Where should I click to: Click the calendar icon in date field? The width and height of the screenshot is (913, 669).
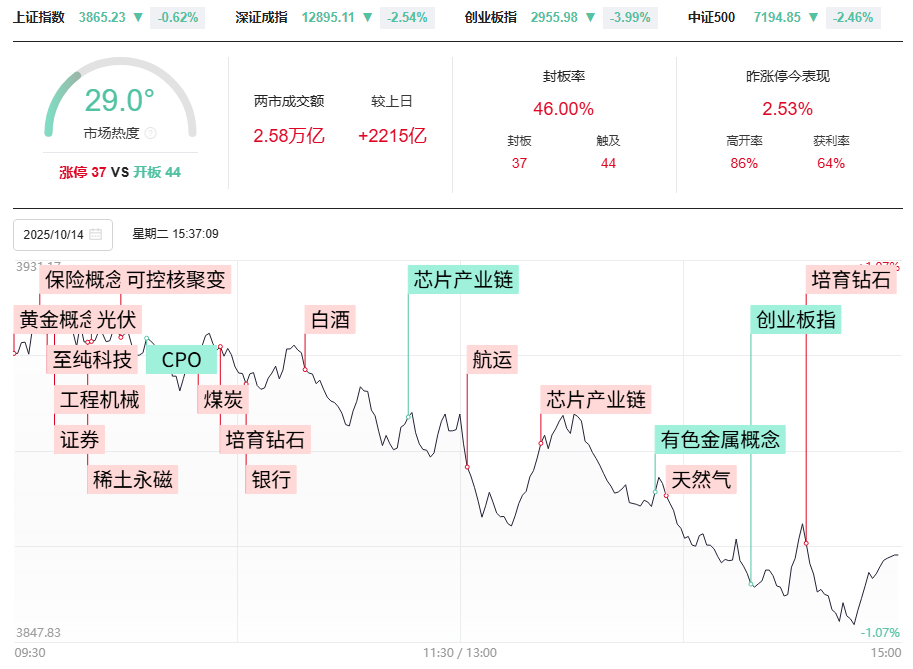tap(95, 235)
